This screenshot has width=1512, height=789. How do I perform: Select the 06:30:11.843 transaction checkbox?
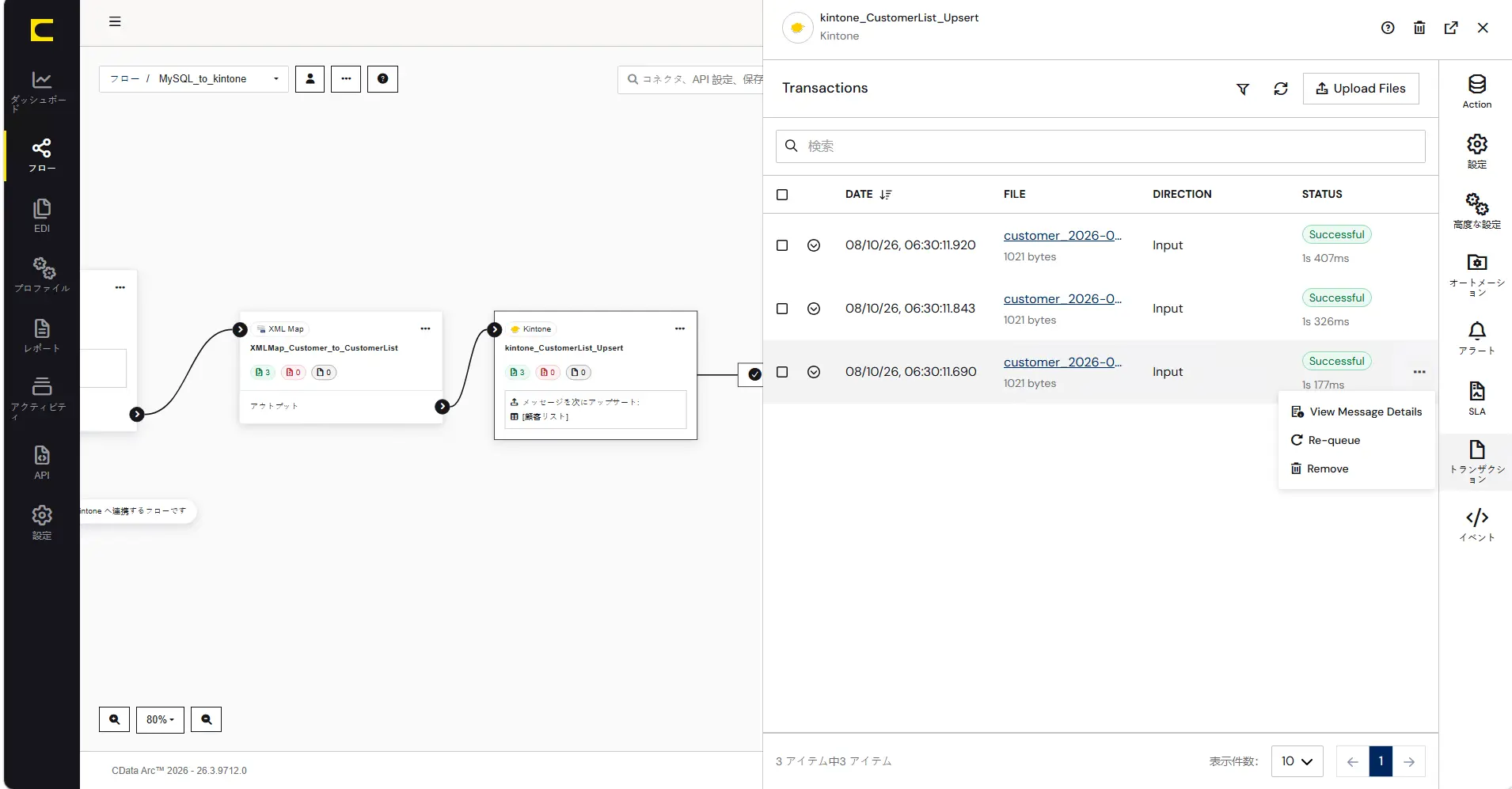tap(782, 309)
